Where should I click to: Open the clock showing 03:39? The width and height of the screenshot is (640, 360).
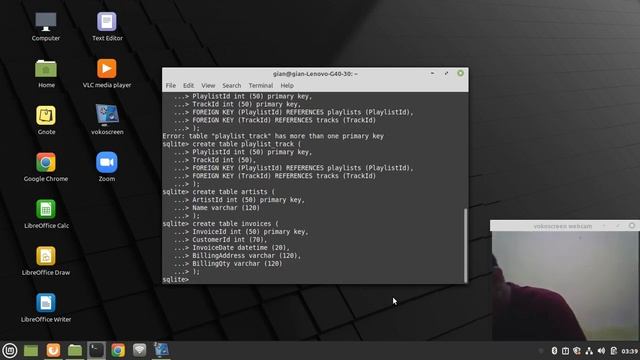pyautogui.click(x=629, y=351)
